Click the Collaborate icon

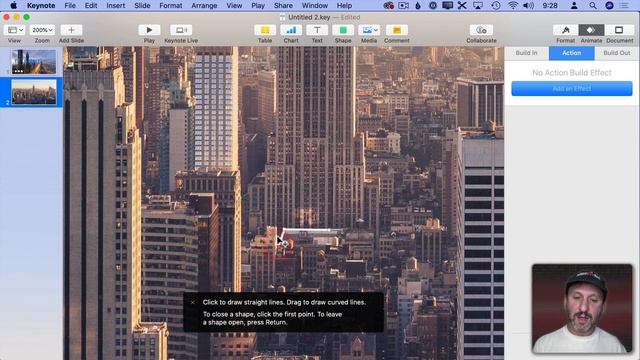click(x=481, y=30)
